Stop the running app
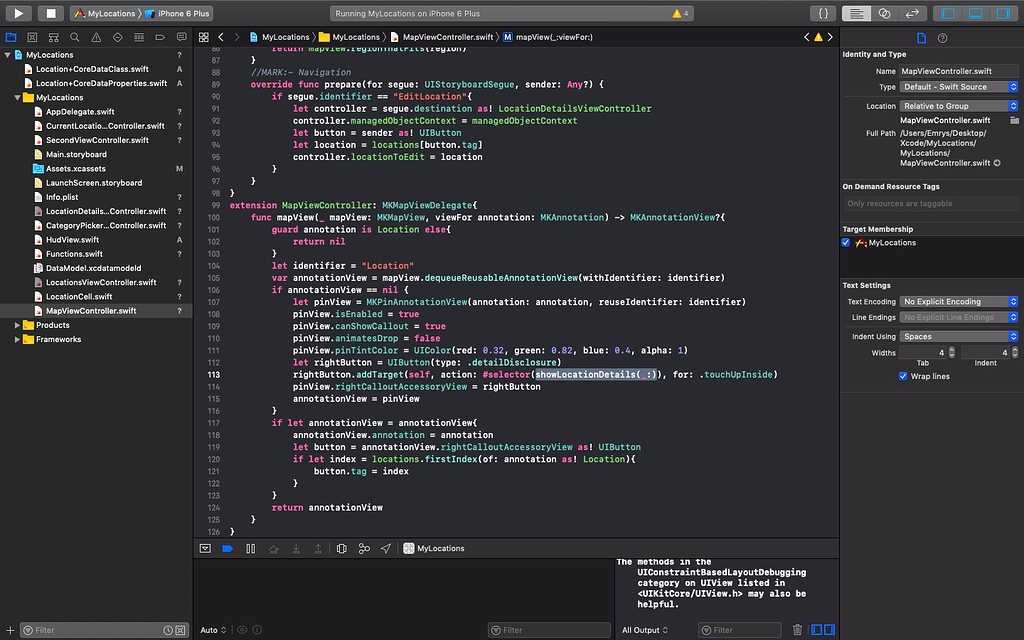 (x=50, y=13)
